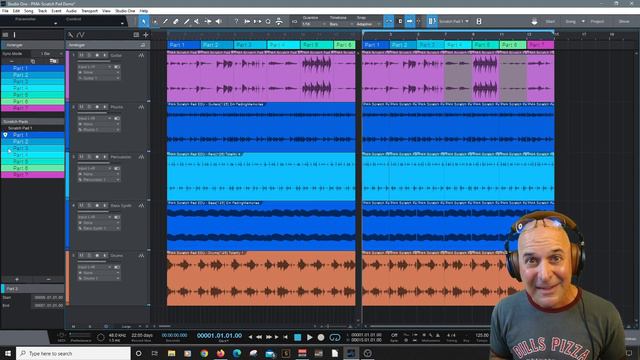Go to the Start page button
The image size is (640, 360).
pos(550,21)
